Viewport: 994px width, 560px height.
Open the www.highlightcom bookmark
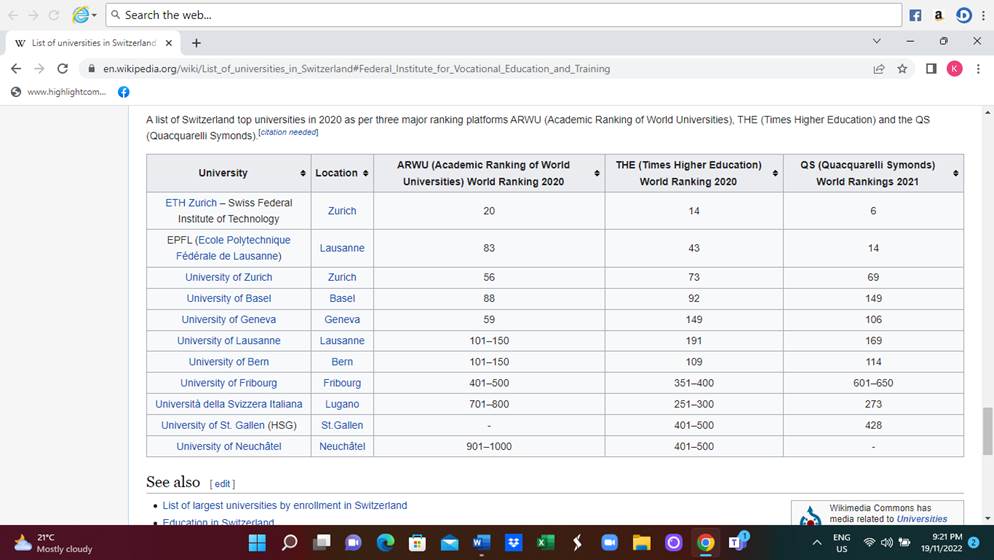pyautogui.click(x=59, y=92)
